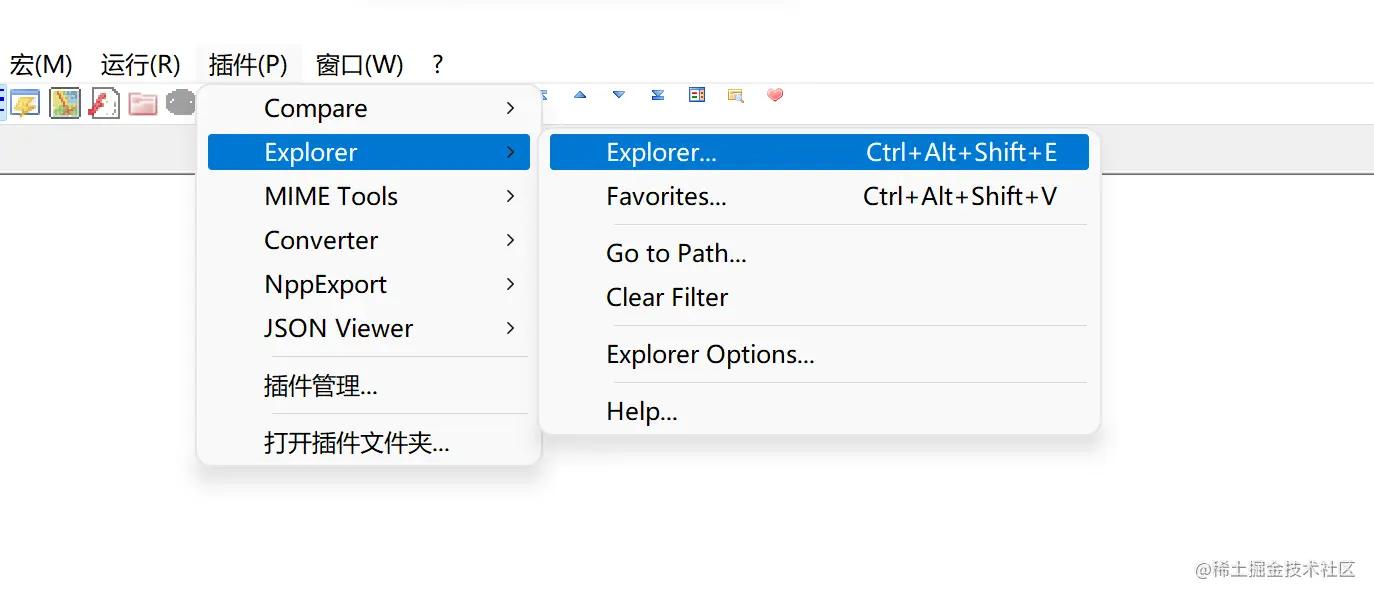Click the last difference toolbar icon
This screenshot has height=598, width=1374.
pos(658,95)
